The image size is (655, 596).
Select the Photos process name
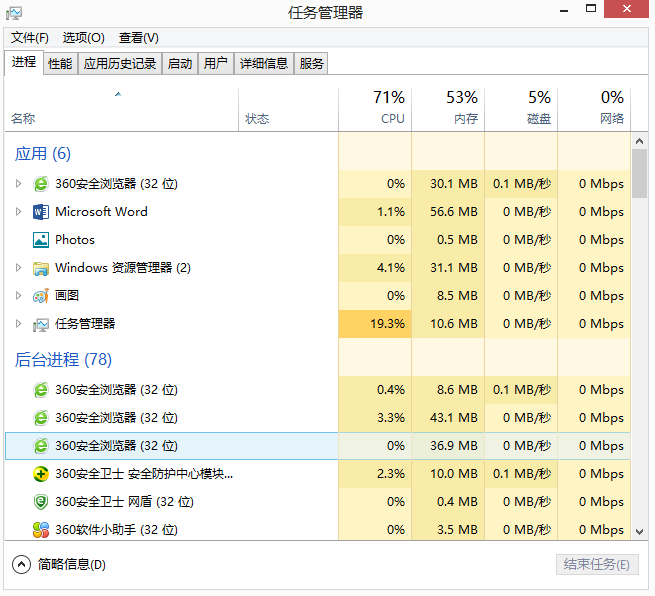click(x=75, y=240)
